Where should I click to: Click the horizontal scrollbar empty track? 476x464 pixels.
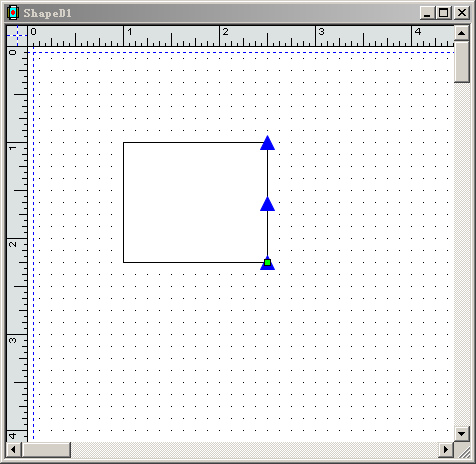tap(254, 450)
